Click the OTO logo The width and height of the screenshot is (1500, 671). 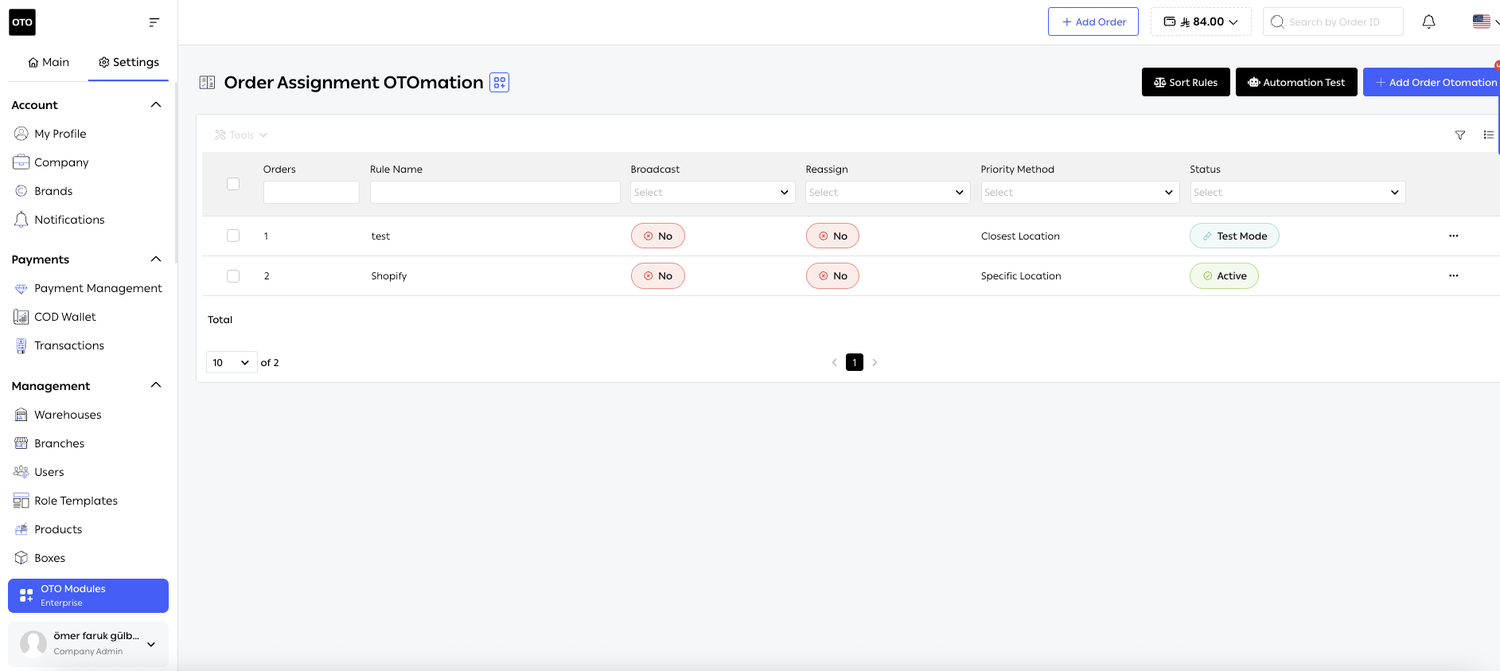[x=22, y=22]
